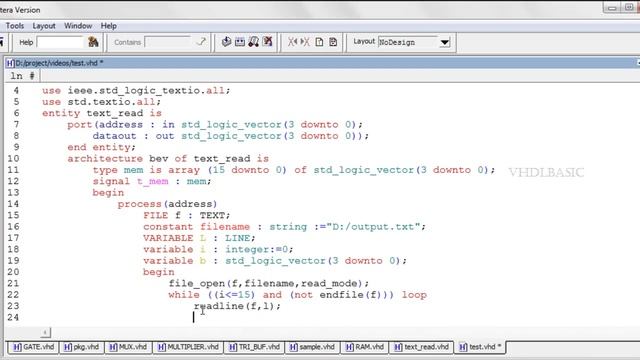Click the Compile All toolbar icon
640x360 pixels.
click(240, 42)
